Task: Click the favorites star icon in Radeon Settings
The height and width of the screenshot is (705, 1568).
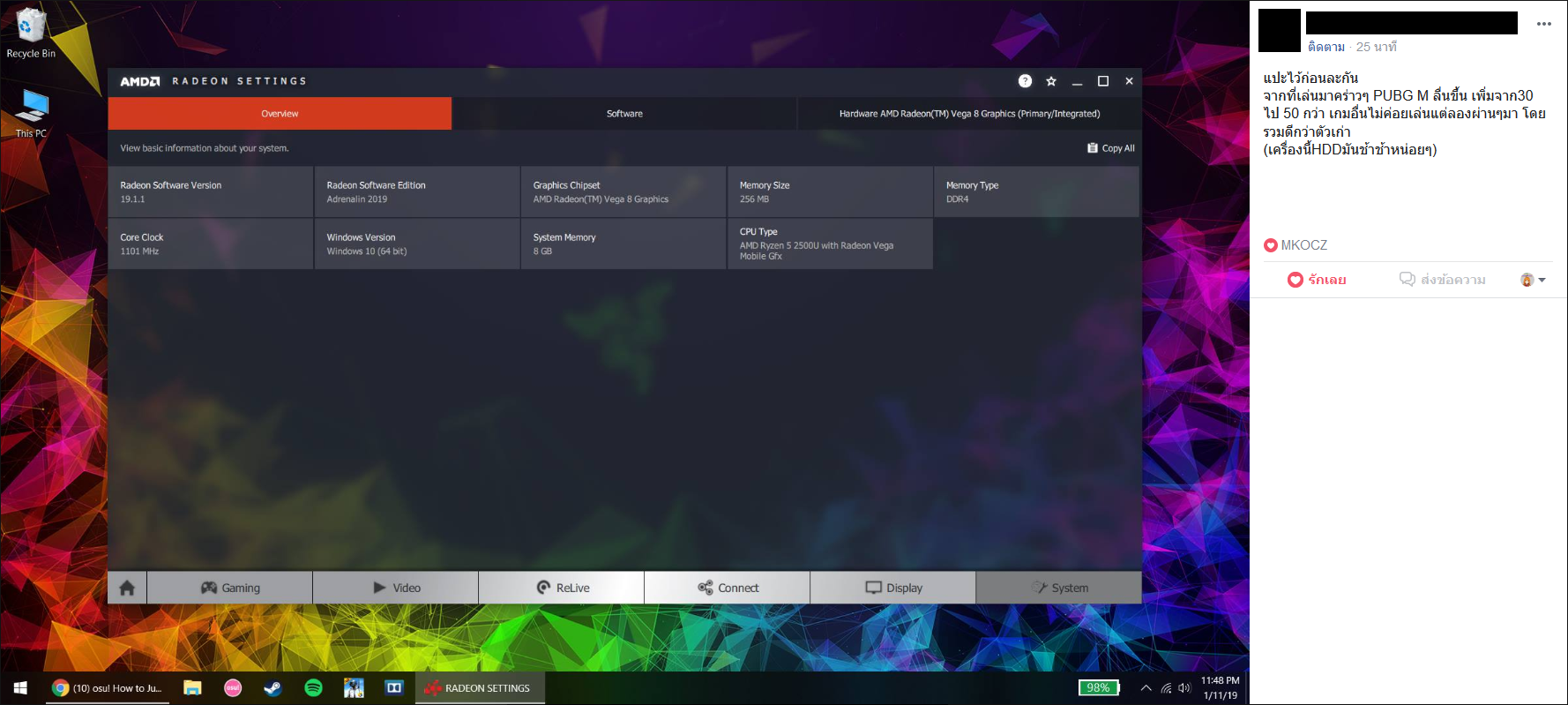Action: (1051, 81)
